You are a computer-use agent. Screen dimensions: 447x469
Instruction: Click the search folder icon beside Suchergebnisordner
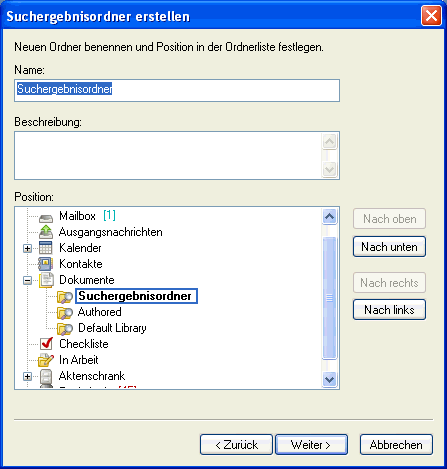point(65,296)
